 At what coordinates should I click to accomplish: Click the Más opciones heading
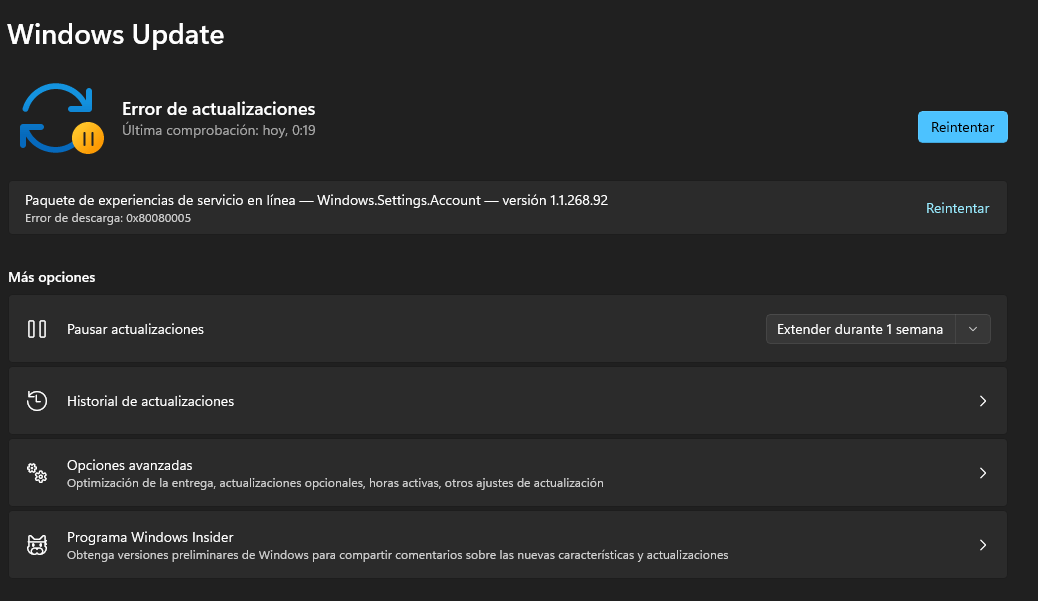(x=52, y=277)
